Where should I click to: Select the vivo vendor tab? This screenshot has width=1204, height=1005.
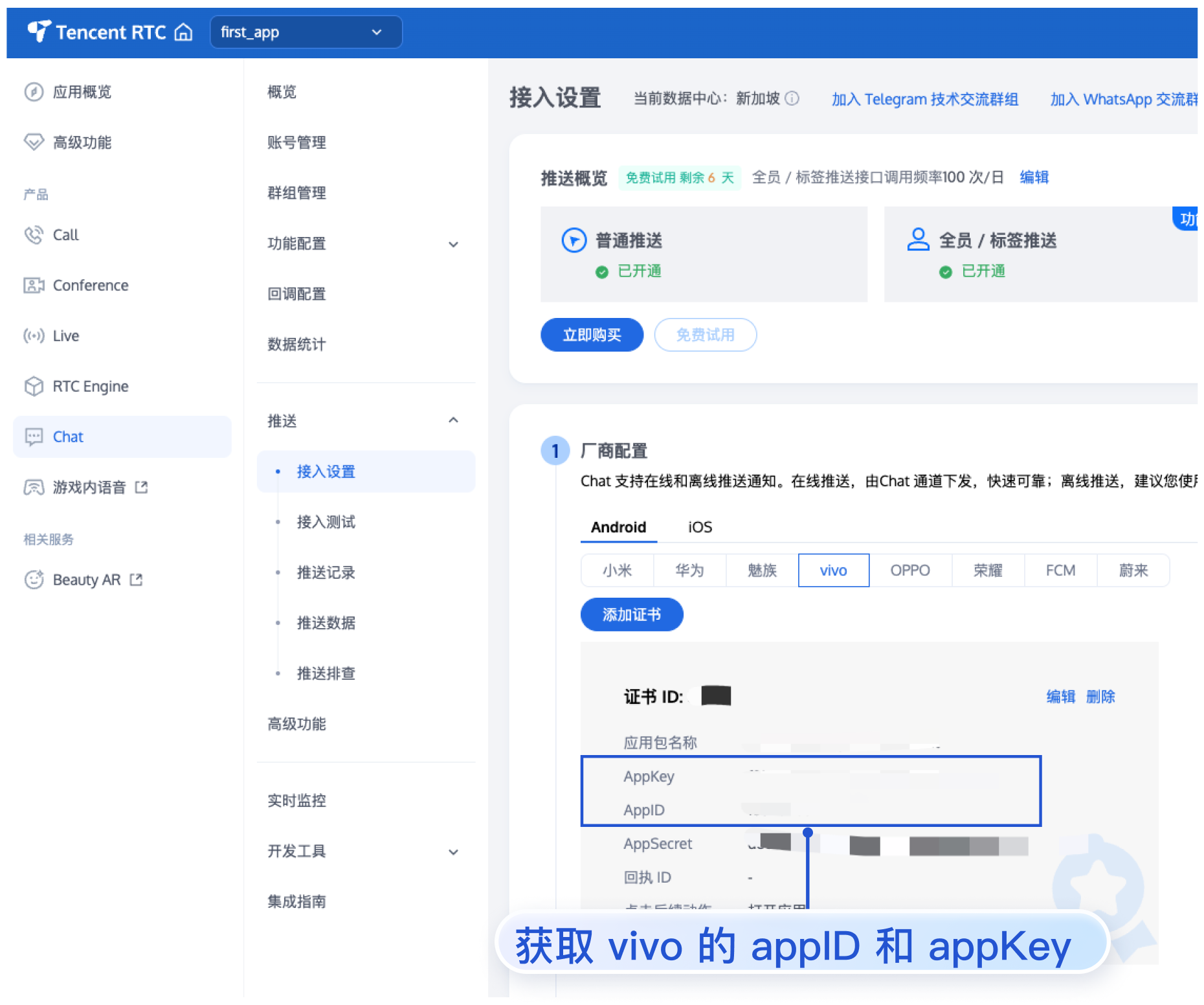(x=834, y=570)
